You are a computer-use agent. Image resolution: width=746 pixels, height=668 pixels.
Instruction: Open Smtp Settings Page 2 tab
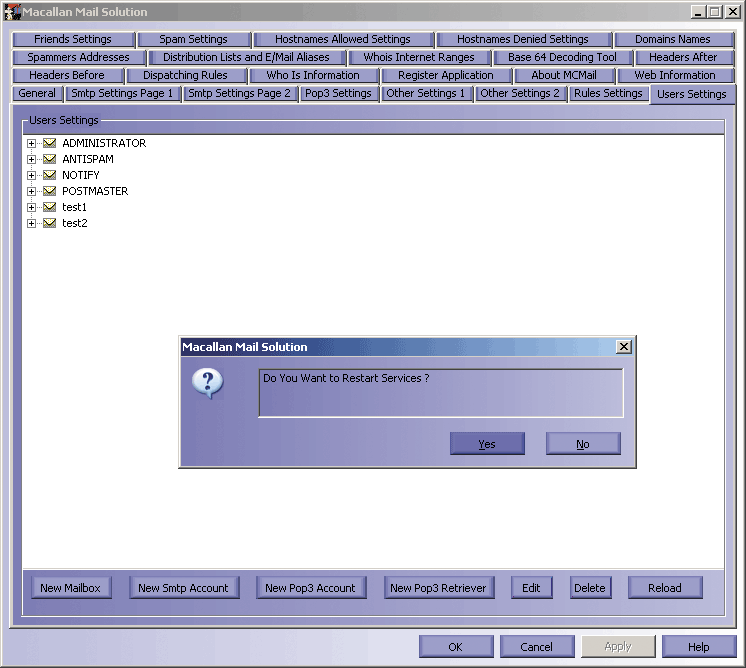239,93
